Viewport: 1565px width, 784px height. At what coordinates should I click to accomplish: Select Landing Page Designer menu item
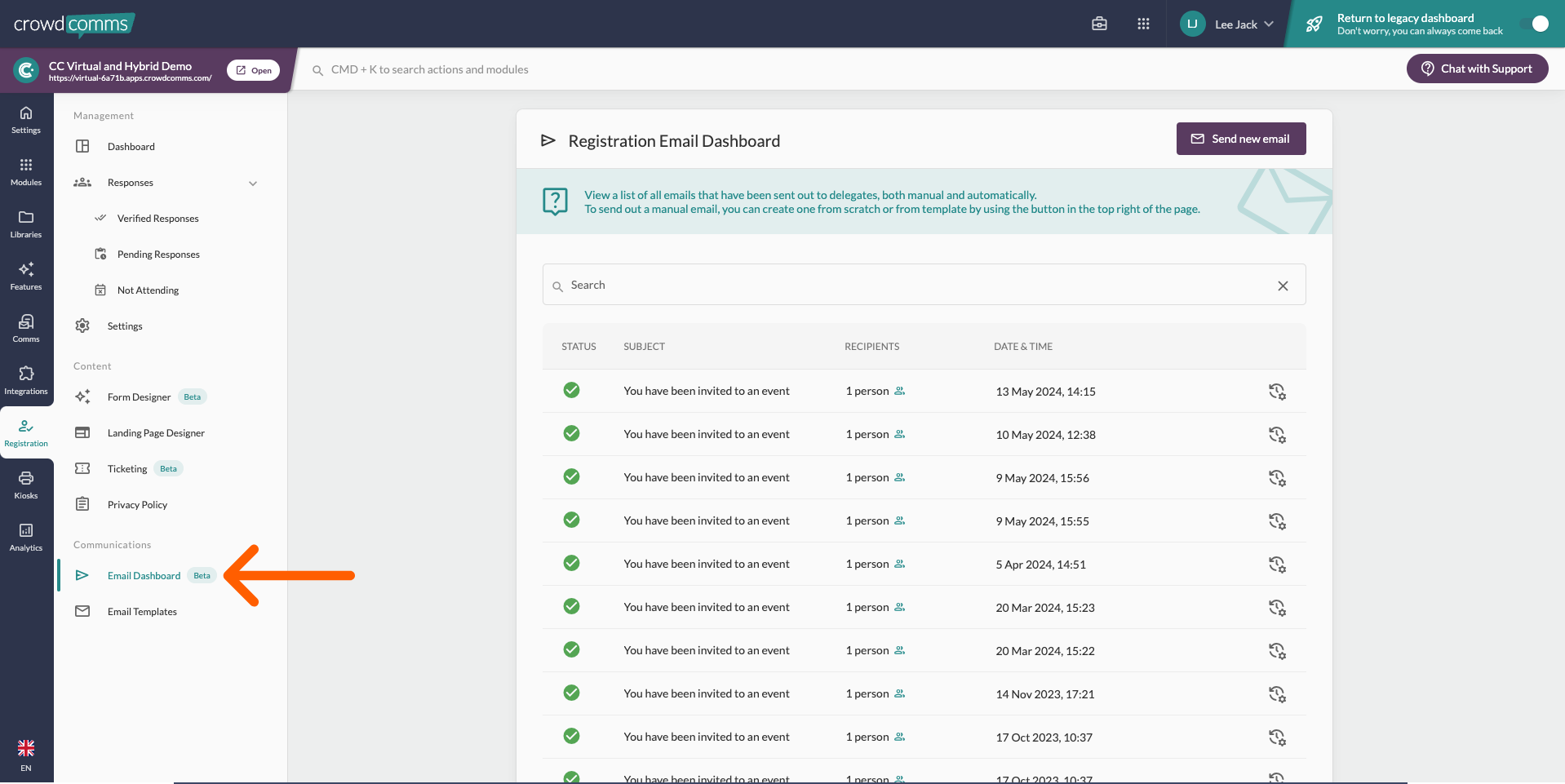click(156, 433)
